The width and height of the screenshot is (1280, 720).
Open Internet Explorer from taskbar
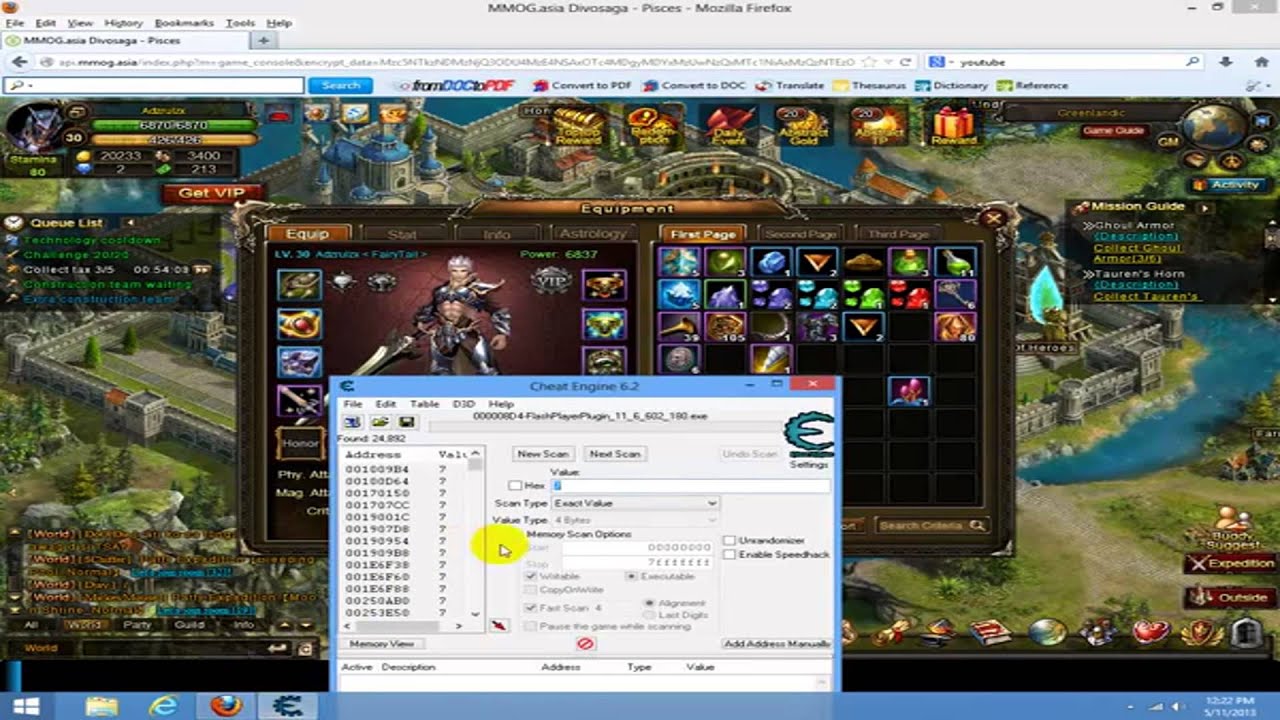[x=163, y=705]
